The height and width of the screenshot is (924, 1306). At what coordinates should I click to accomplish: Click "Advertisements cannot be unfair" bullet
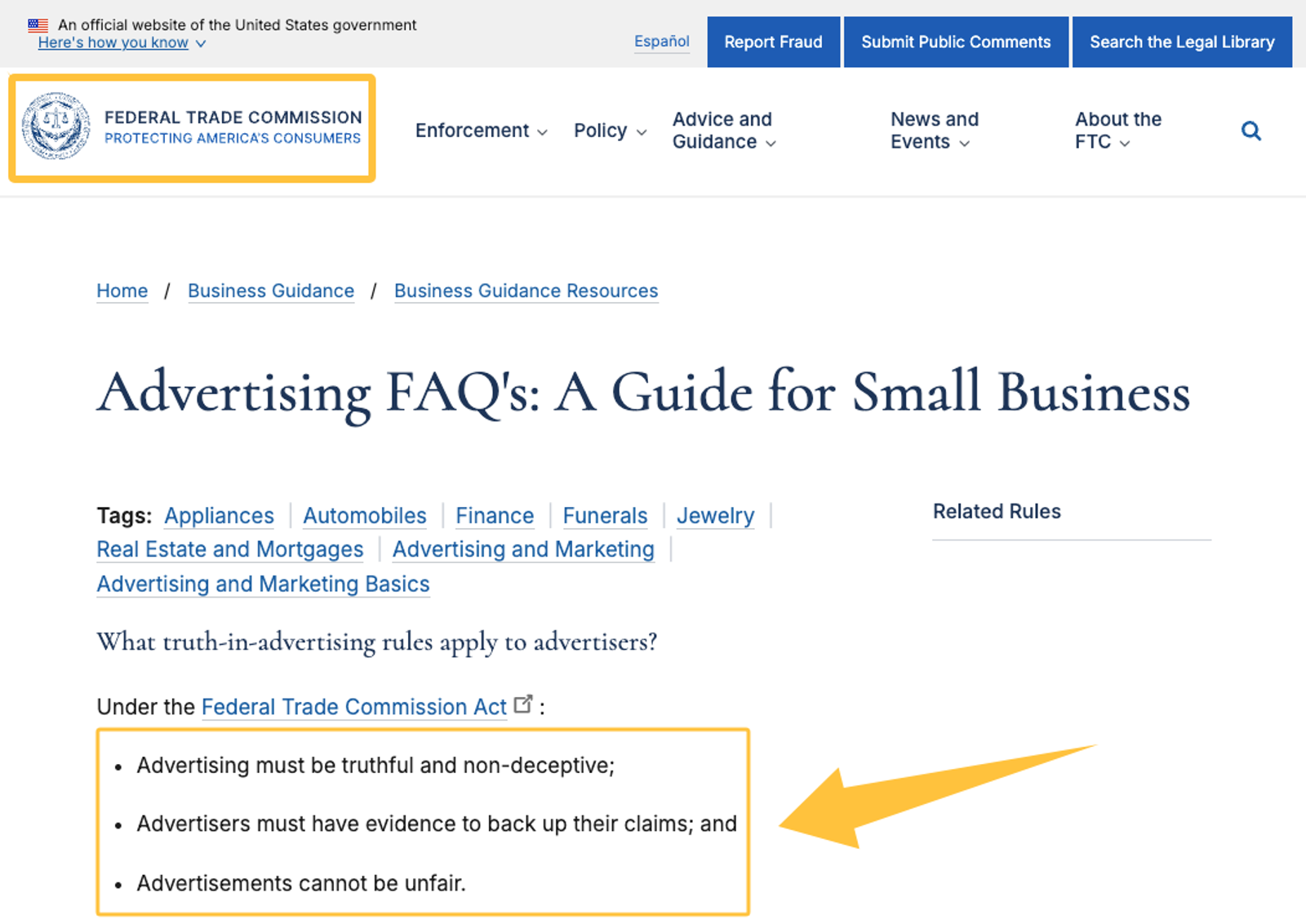tap(301, 883)
